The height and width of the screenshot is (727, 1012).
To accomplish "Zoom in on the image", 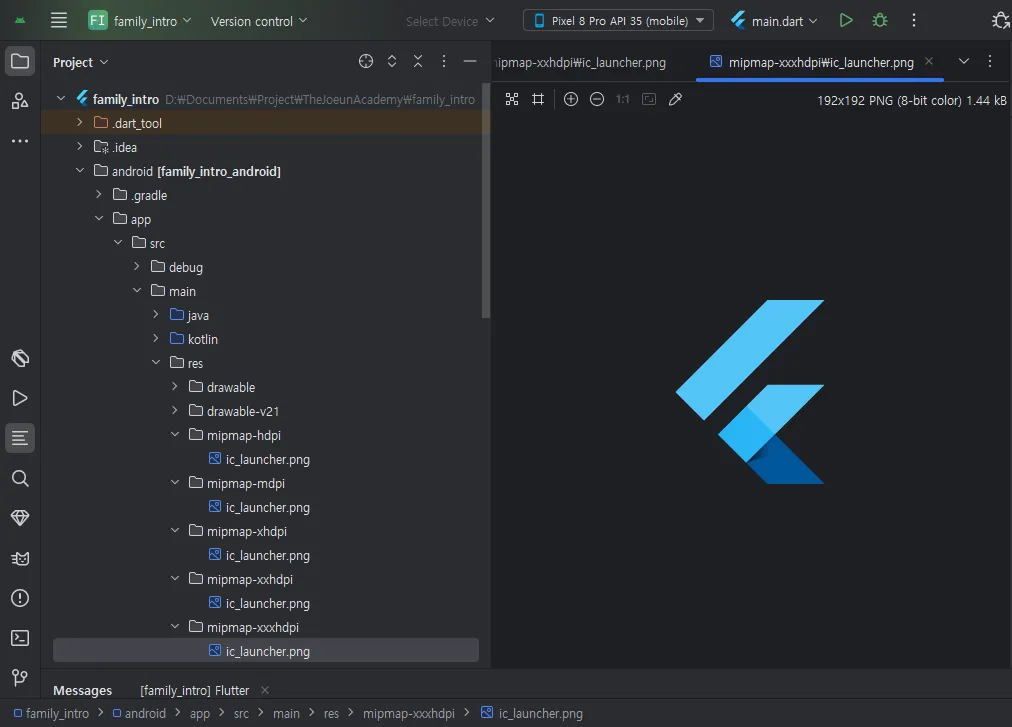I will coord(571,99).
